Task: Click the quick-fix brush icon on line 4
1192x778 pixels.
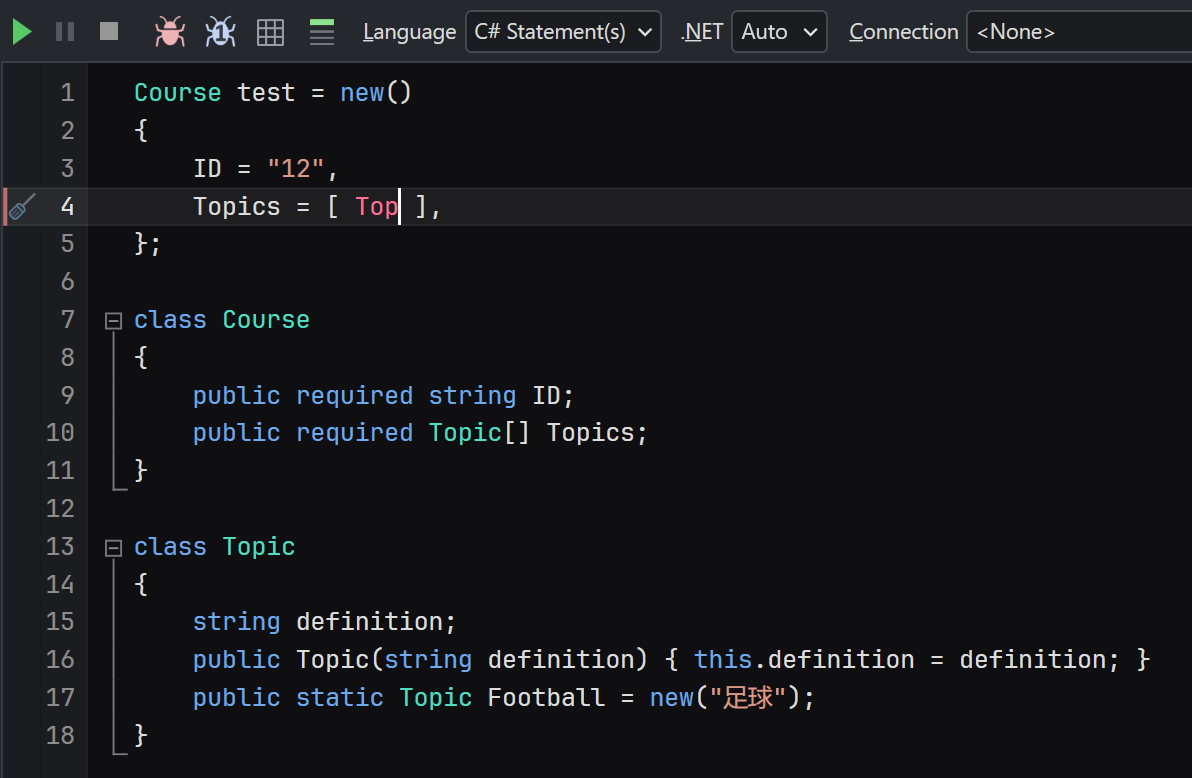Action: (x=23, y=207)
